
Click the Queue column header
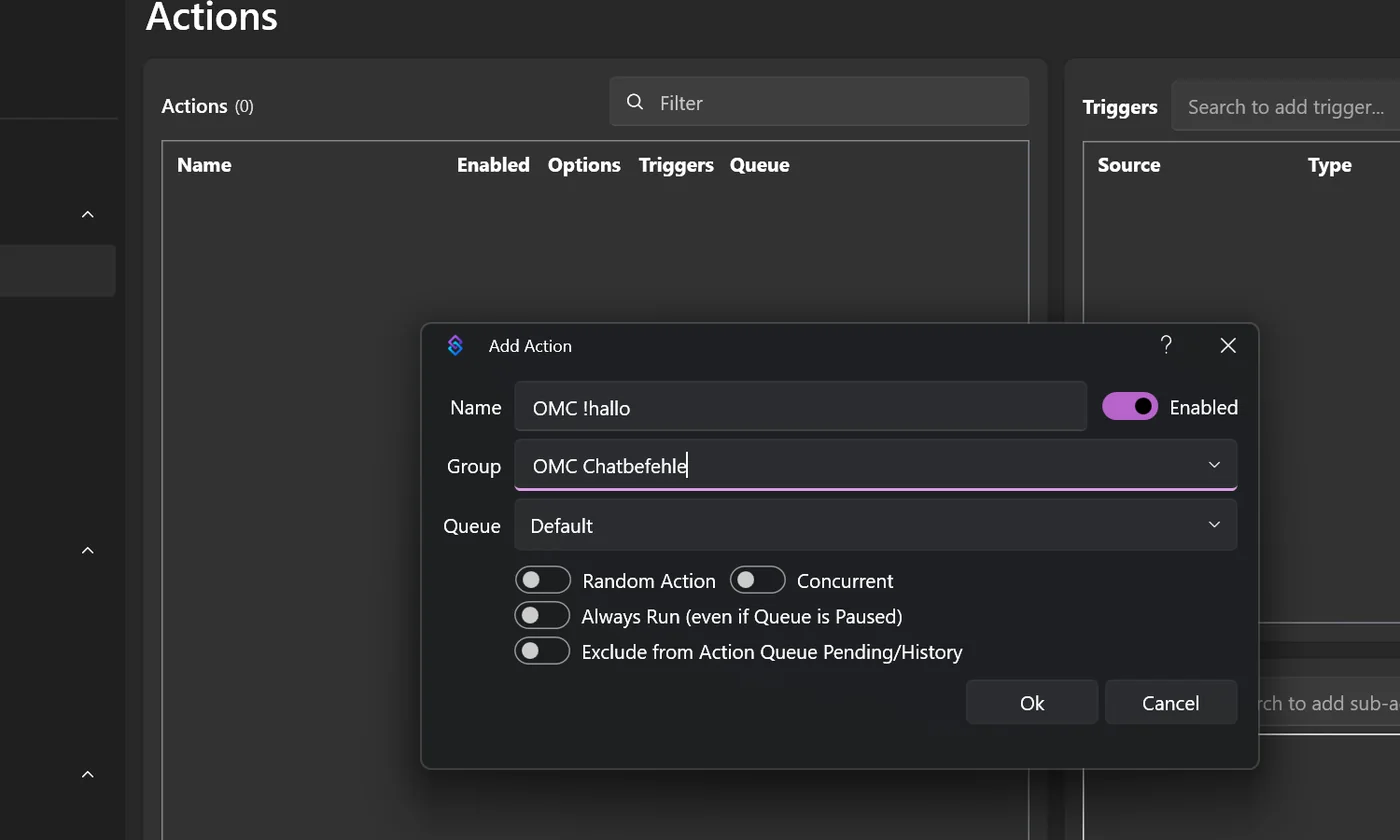click(760, 165)
